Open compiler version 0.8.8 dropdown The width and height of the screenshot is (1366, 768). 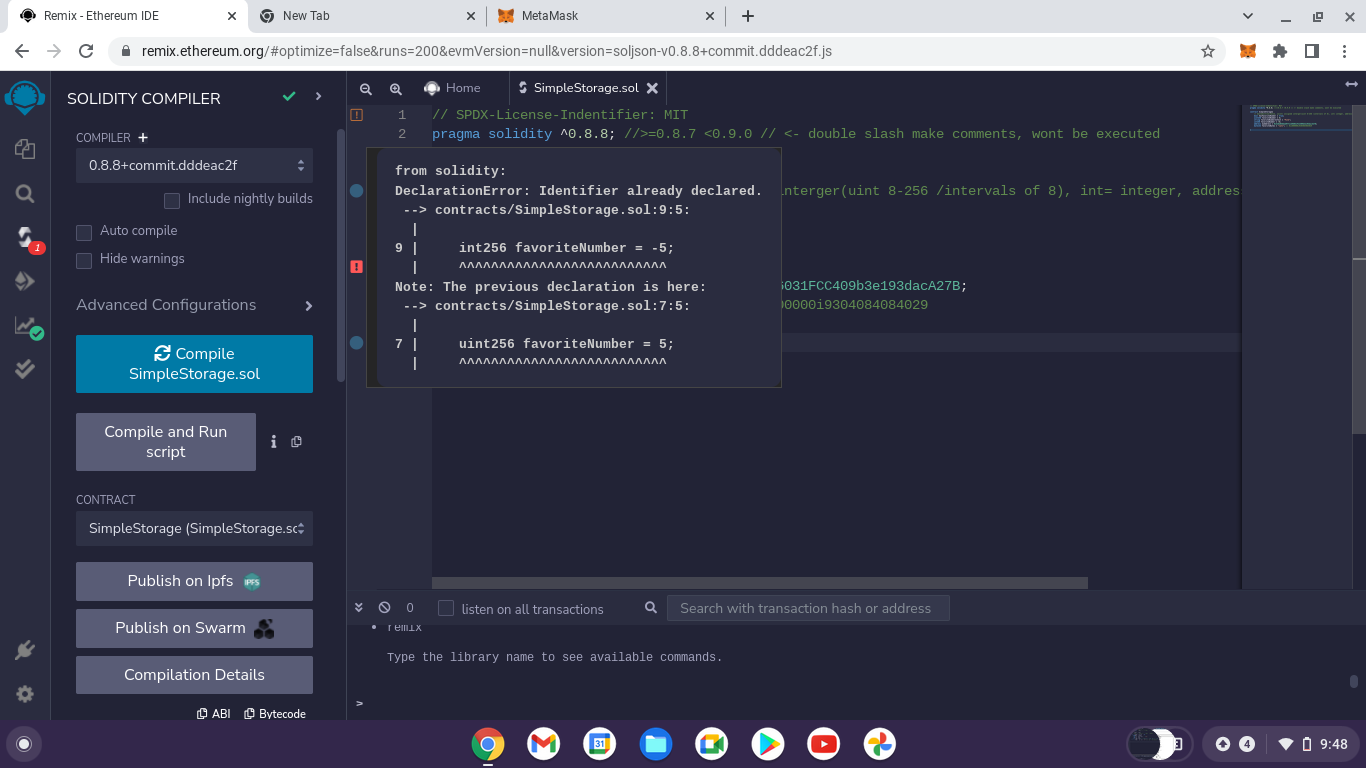pyautogui.click(x=194, y=165)
